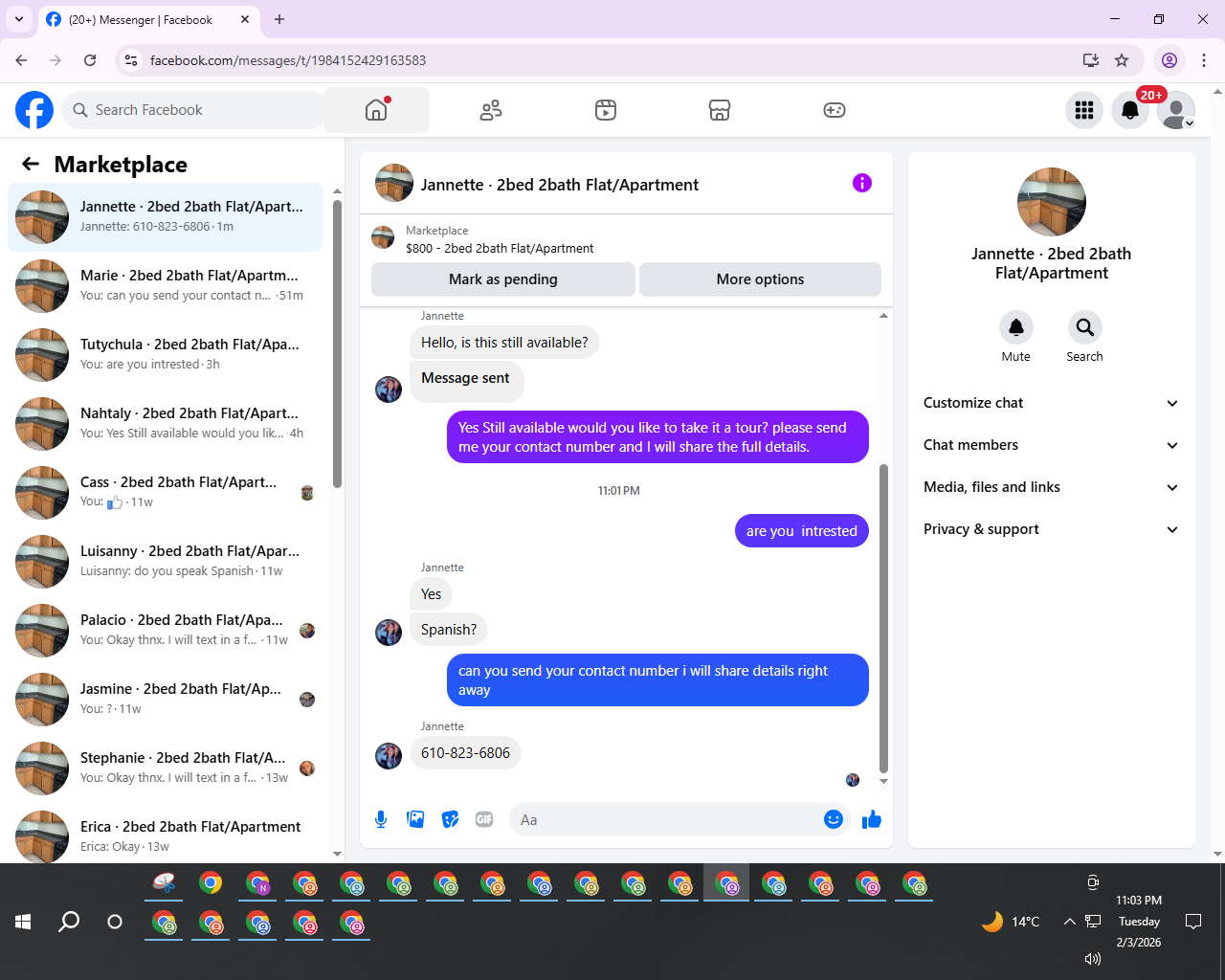The width and height of the screenshot is (1225, 980).
Task: Expand Privacy & support section
Action: click(1051, 529)
